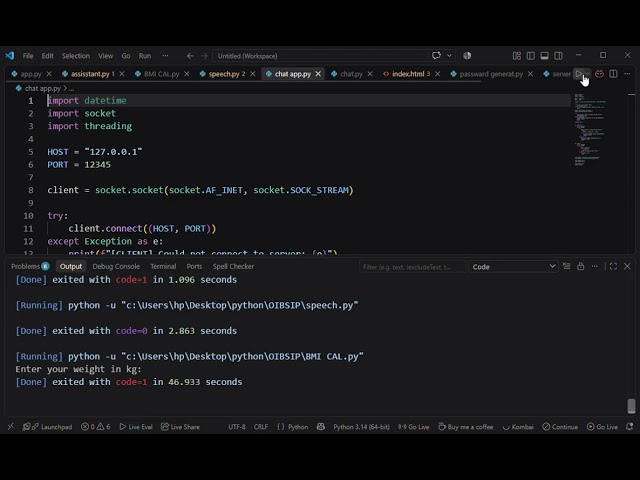This screenshot has height=480, width=640.
Task: Open the Spell Checker tab
Action: 233,266
